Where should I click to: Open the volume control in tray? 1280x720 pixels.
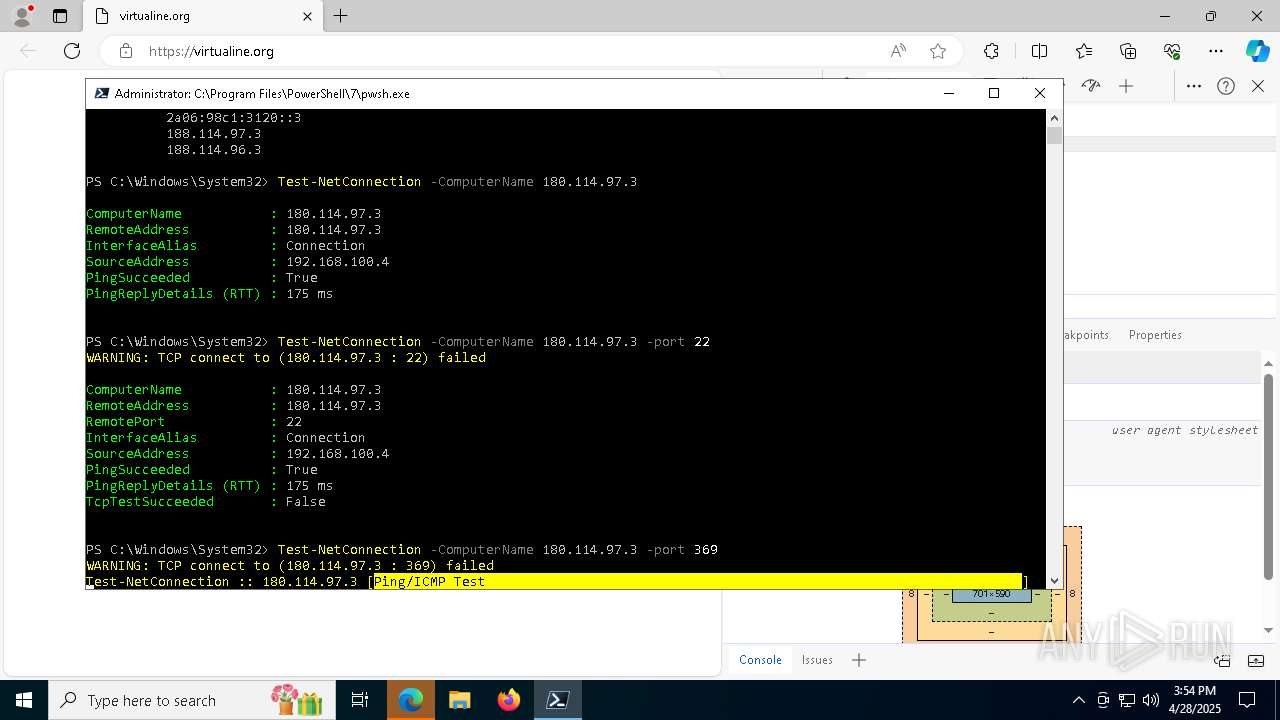(x=1151, y=700)
